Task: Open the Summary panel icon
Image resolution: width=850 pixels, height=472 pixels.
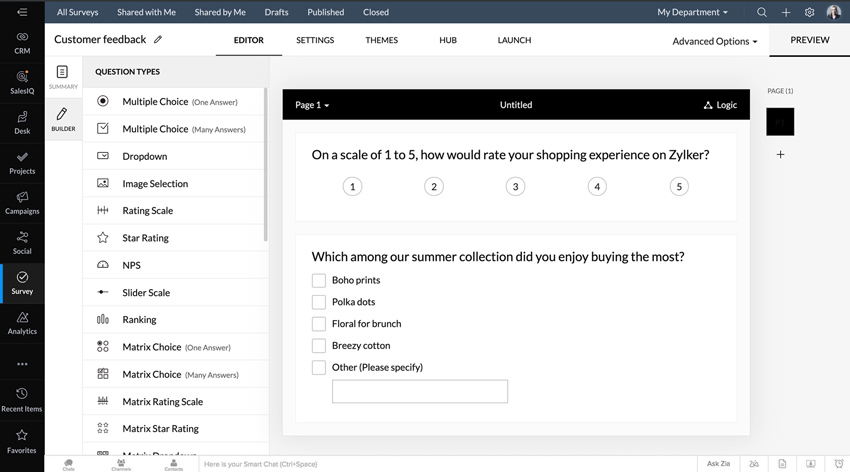Action: point(62,77)
